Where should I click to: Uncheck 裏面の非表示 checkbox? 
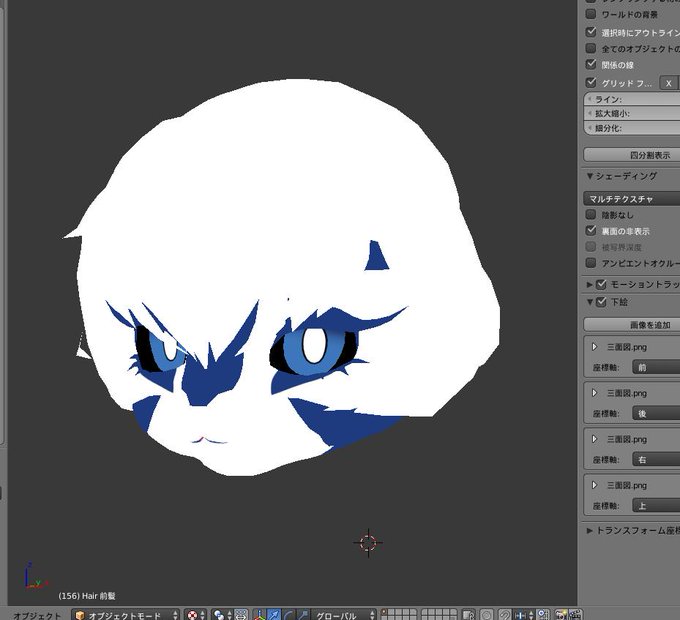591,231
